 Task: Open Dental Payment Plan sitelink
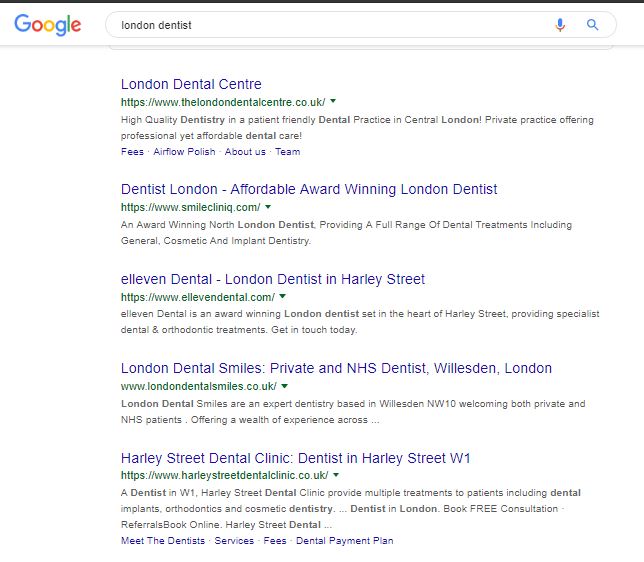click(345, 541)
